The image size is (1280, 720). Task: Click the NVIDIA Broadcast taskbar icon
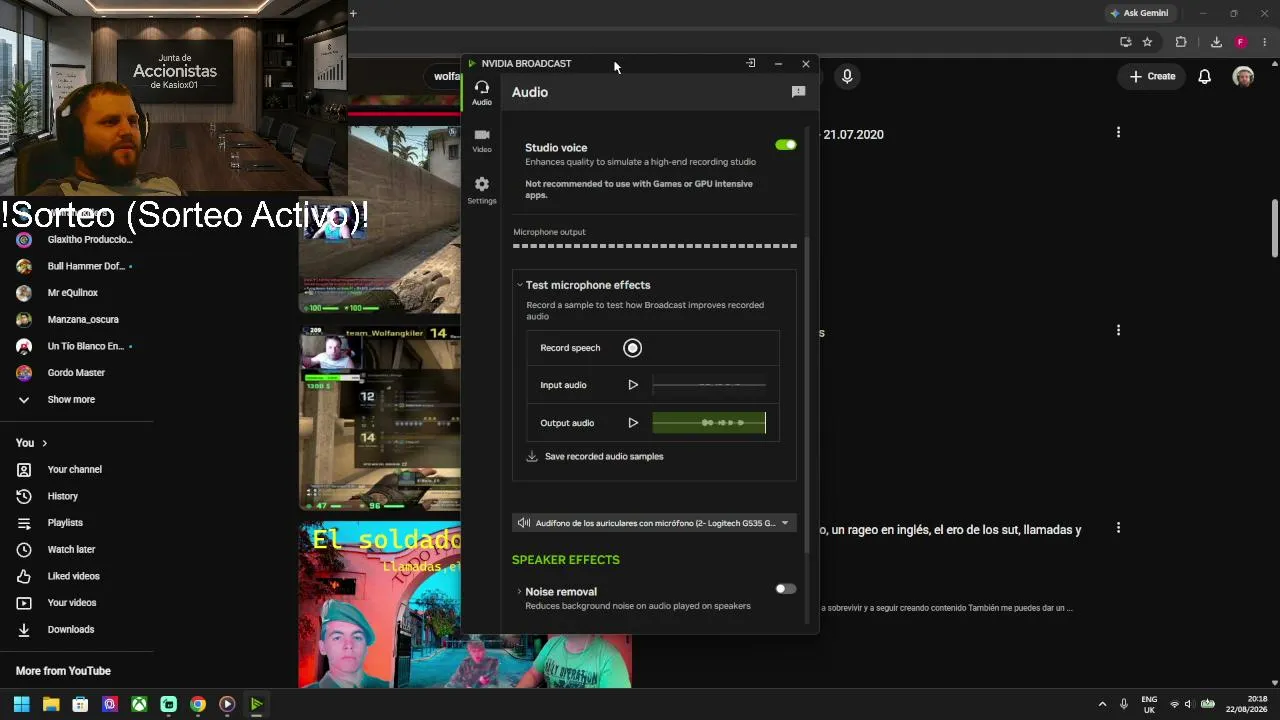tap(256, 704)
